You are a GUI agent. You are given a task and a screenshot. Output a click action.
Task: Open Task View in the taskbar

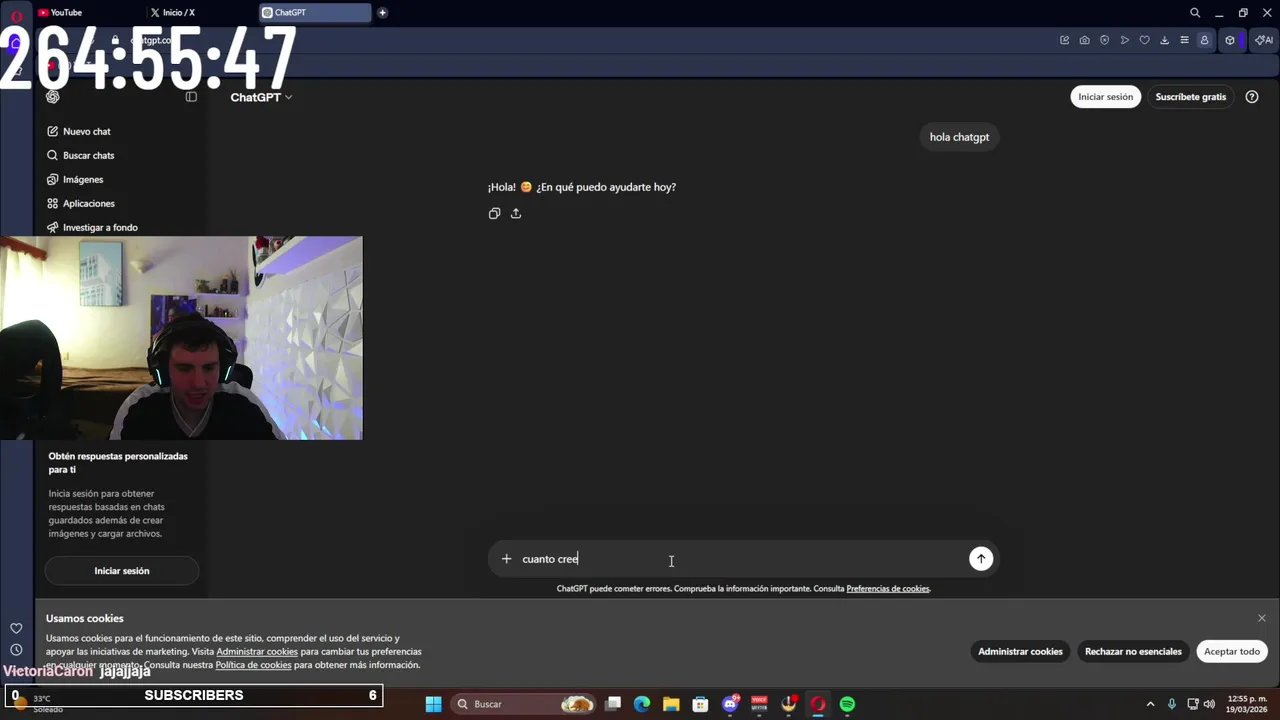[x=613, y=704]
